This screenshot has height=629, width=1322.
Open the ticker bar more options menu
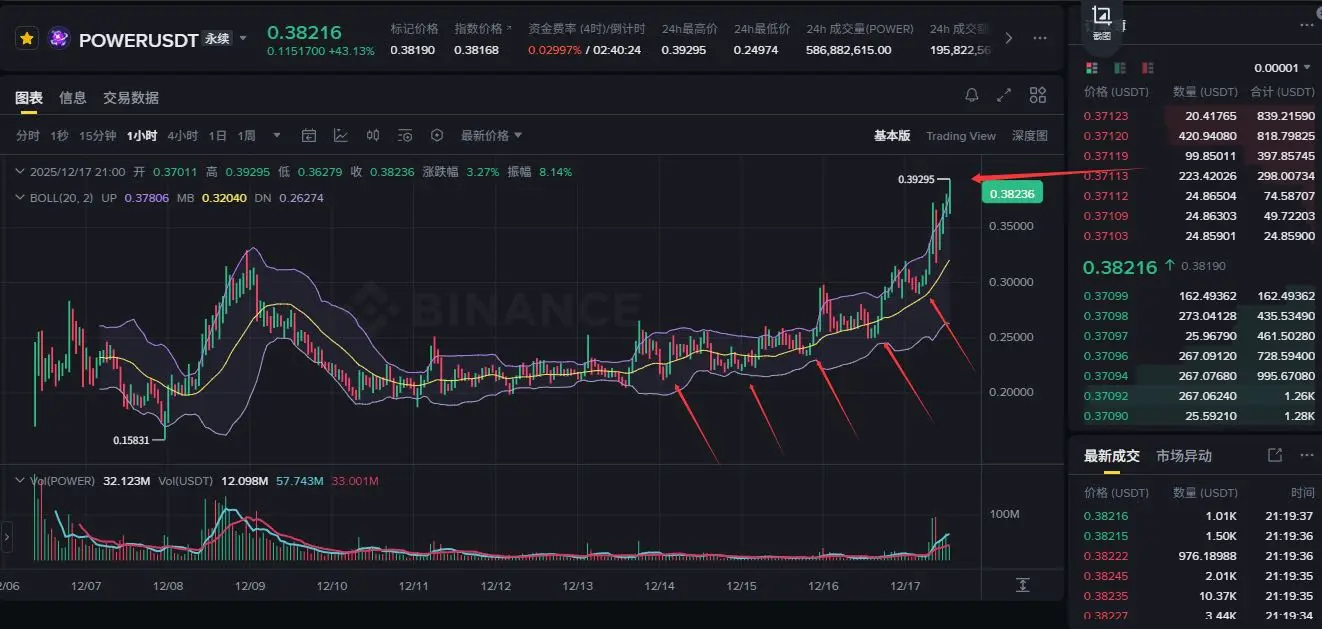click(1040, 38)
